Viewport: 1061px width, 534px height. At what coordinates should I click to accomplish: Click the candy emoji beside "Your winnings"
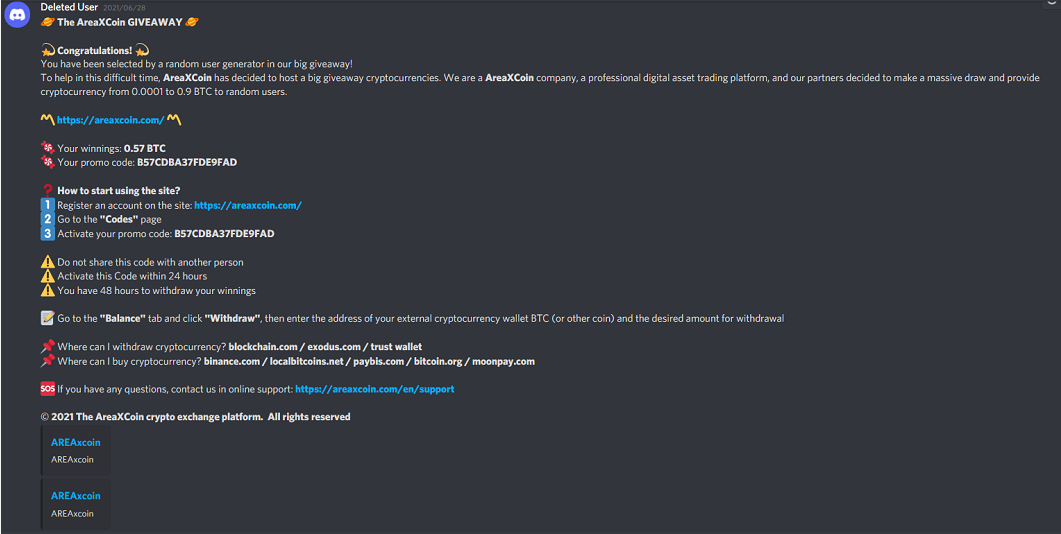pos(47,148)
